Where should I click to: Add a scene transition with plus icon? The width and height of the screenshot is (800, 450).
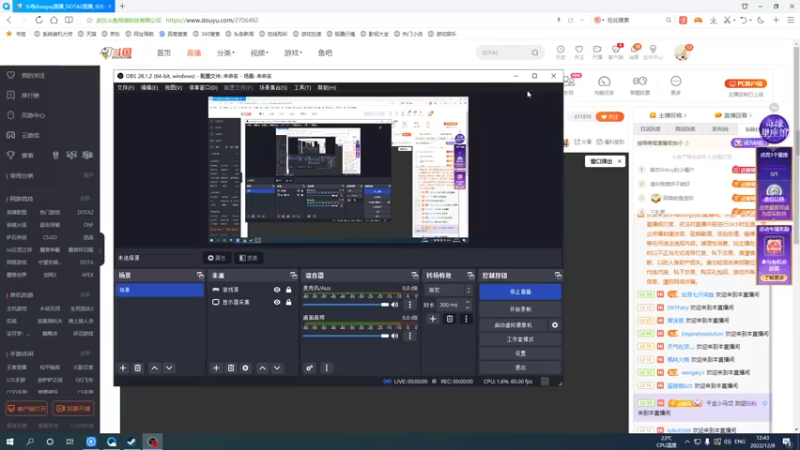(433, 319)
